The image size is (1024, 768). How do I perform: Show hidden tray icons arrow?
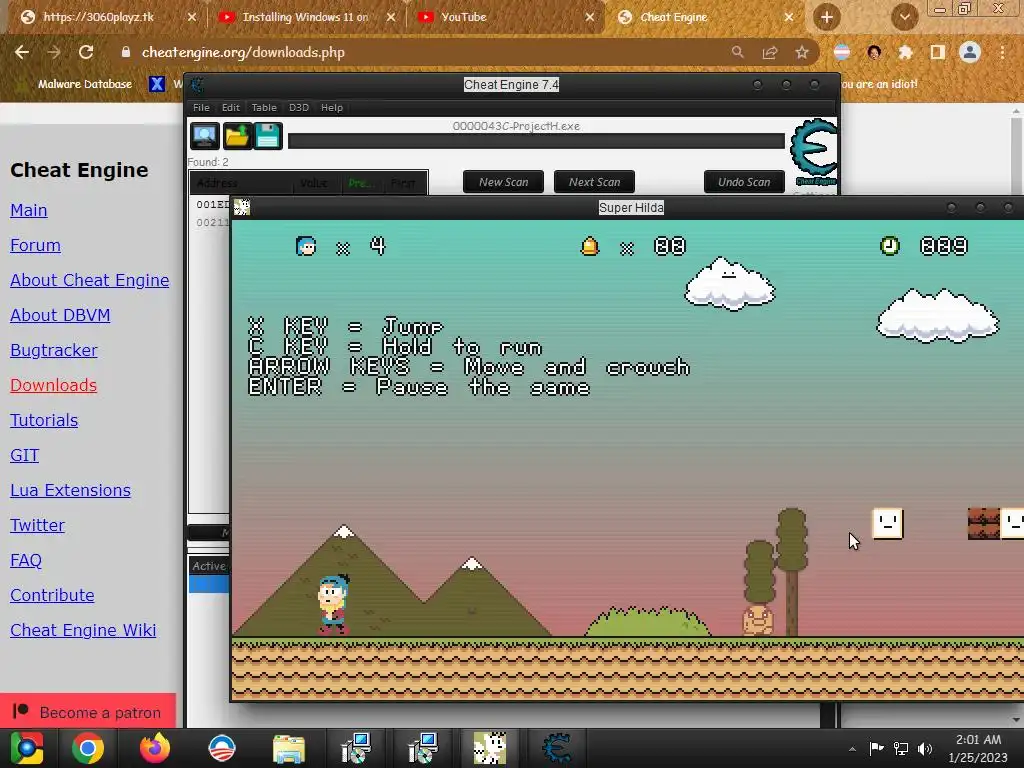click(x=852, y=749)
